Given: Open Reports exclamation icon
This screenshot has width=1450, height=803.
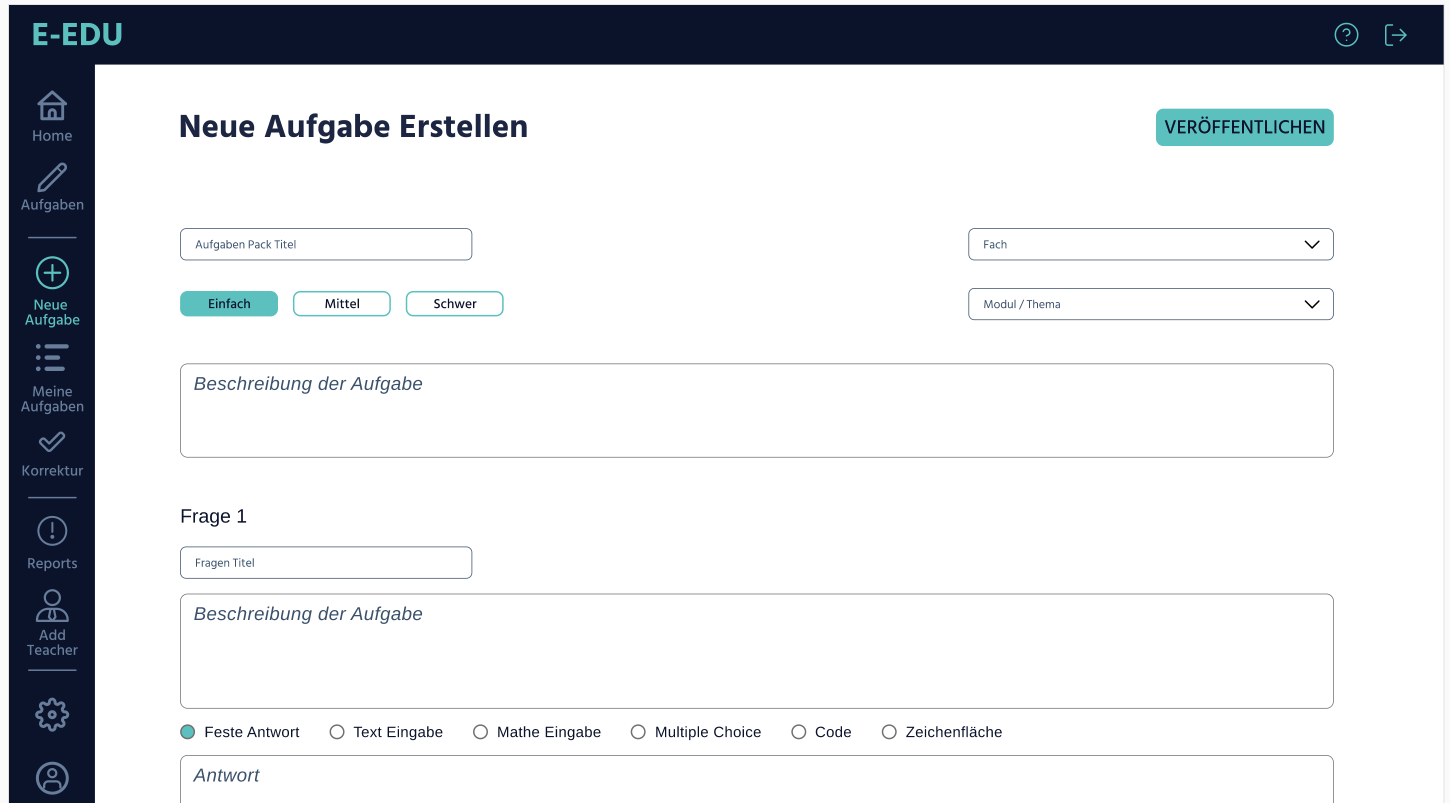Looking at the screenshot, I should coord(52,531).
